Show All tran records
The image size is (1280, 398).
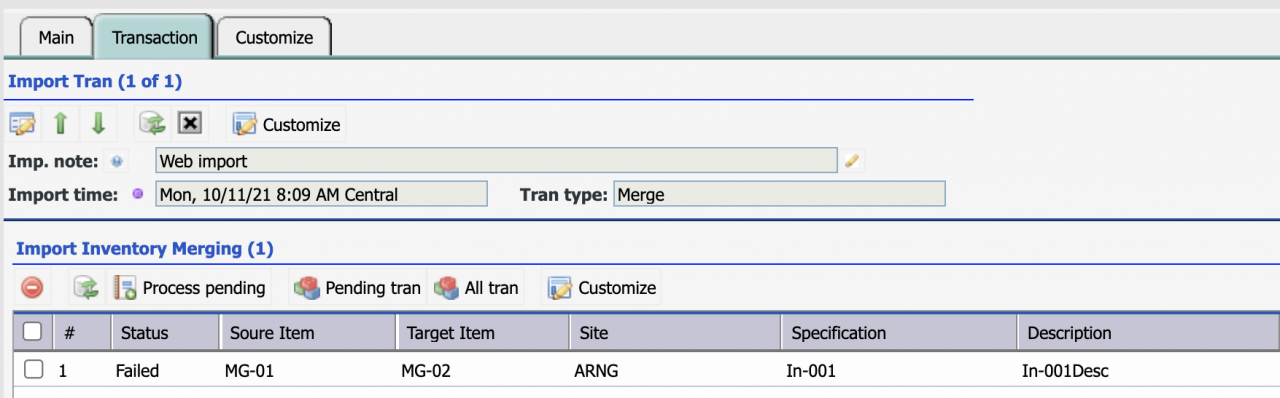(476, 288)
